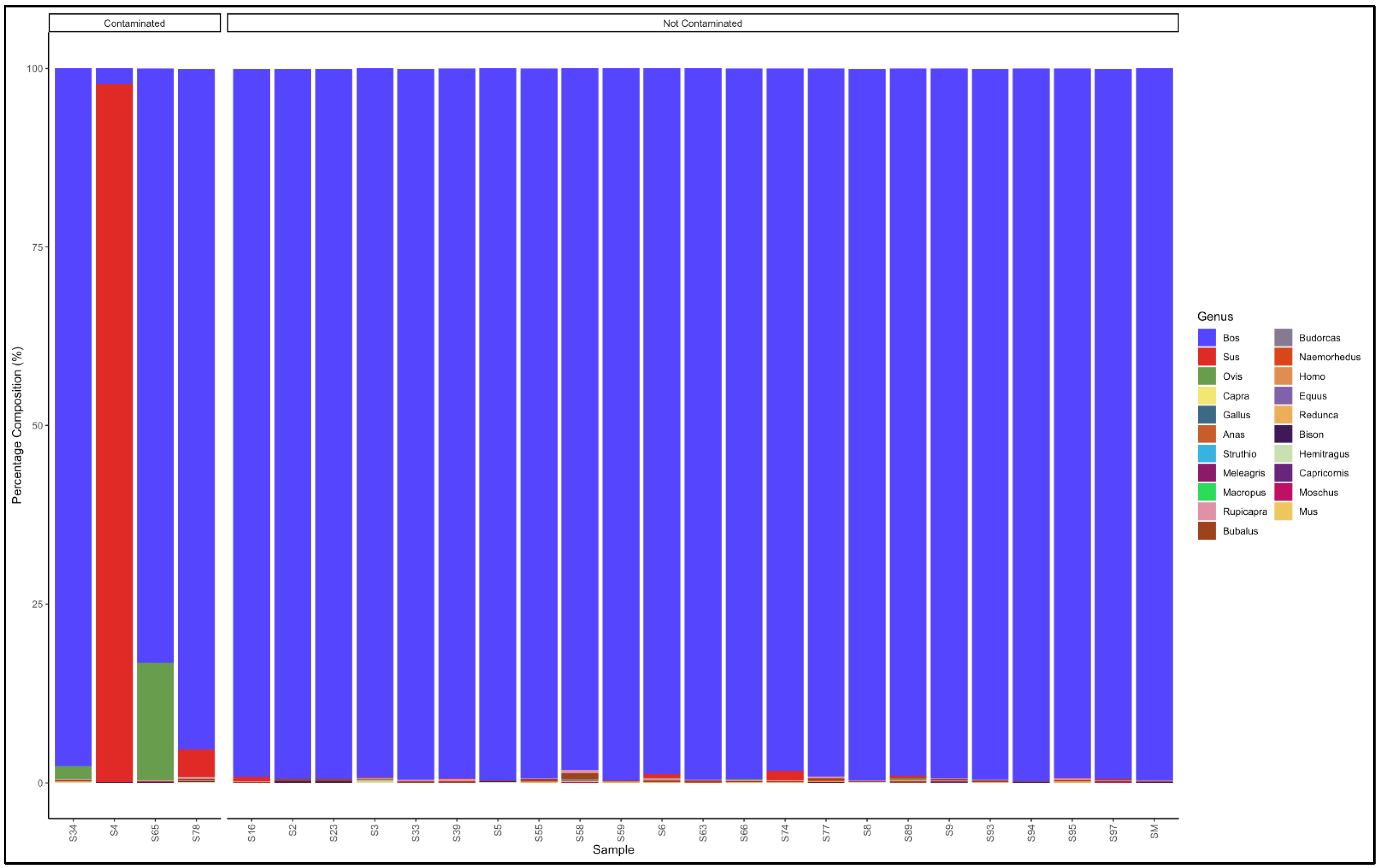Click the red Sus legend swatch

click(x=1206, y=357)
